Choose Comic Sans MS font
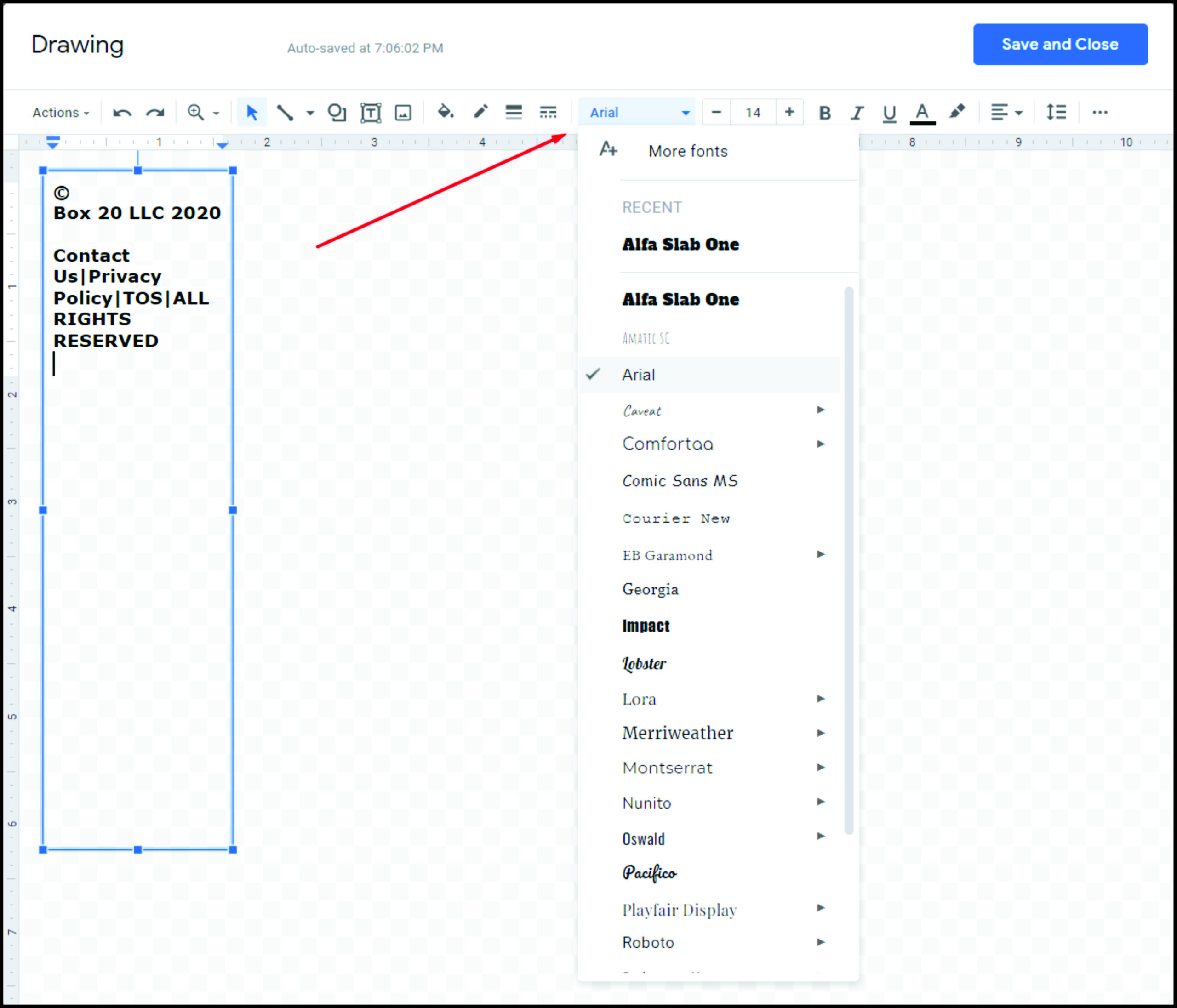Screen dimensions: 1177x1008 680,481
